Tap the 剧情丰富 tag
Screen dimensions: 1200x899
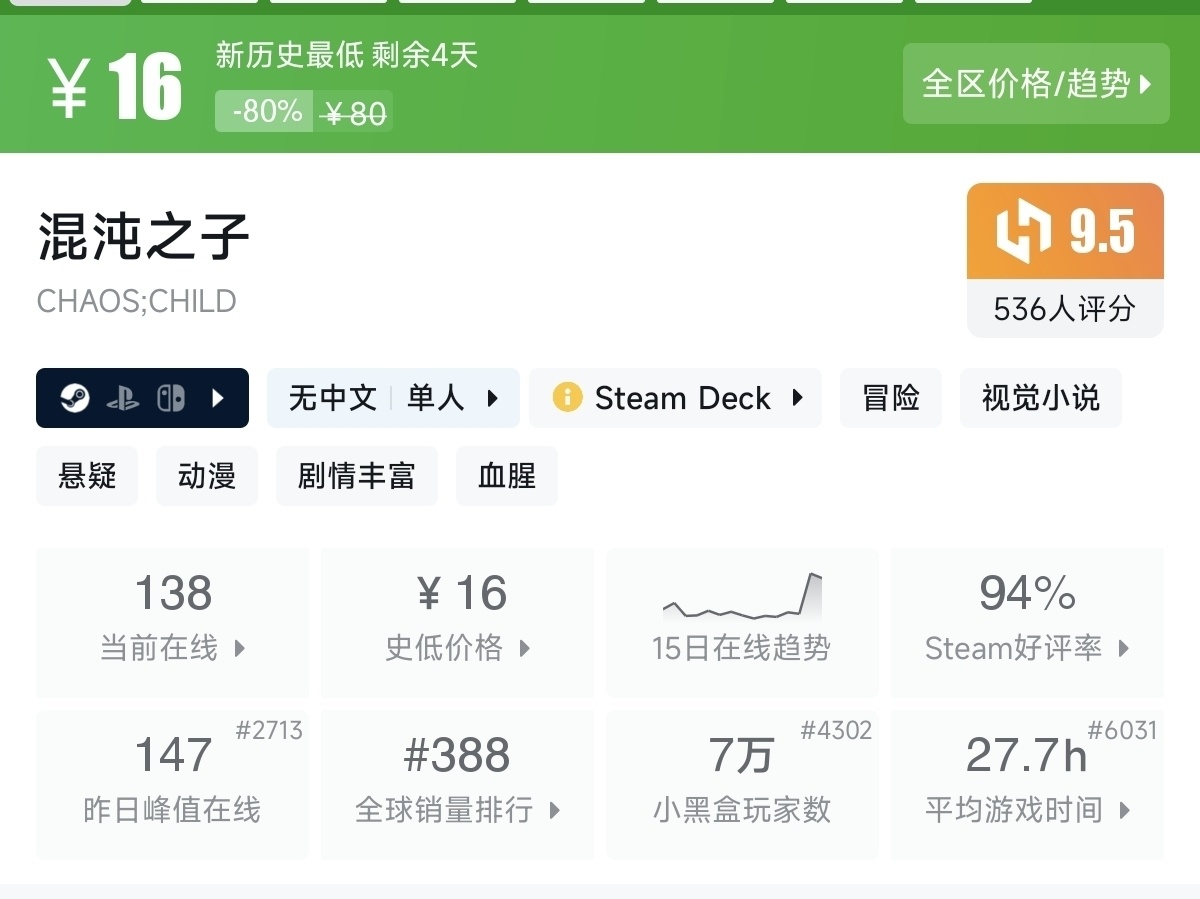click(356, 476)
